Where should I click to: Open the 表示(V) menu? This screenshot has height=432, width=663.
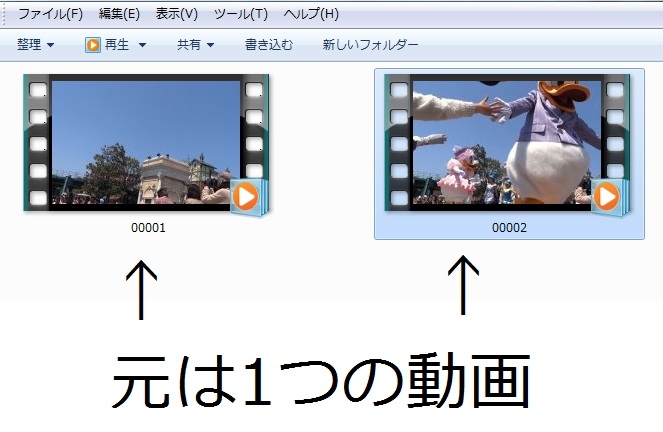[x=177, y=14]
